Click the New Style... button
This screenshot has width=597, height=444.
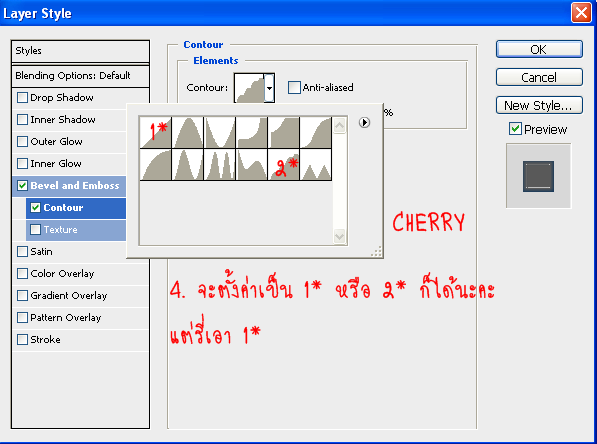pyautogui.click(x=539, y=105)
